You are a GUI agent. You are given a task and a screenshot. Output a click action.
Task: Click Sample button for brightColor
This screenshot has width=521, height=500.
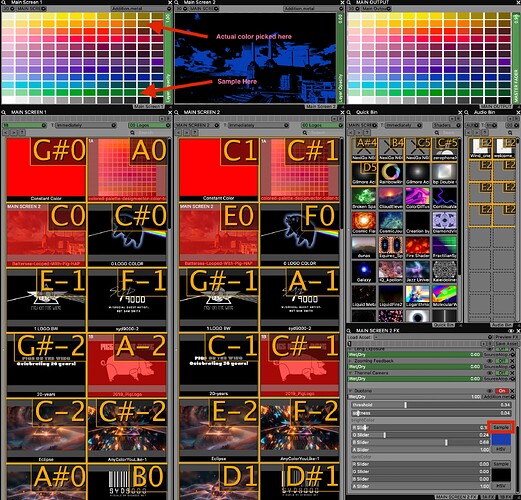(501, 427)
